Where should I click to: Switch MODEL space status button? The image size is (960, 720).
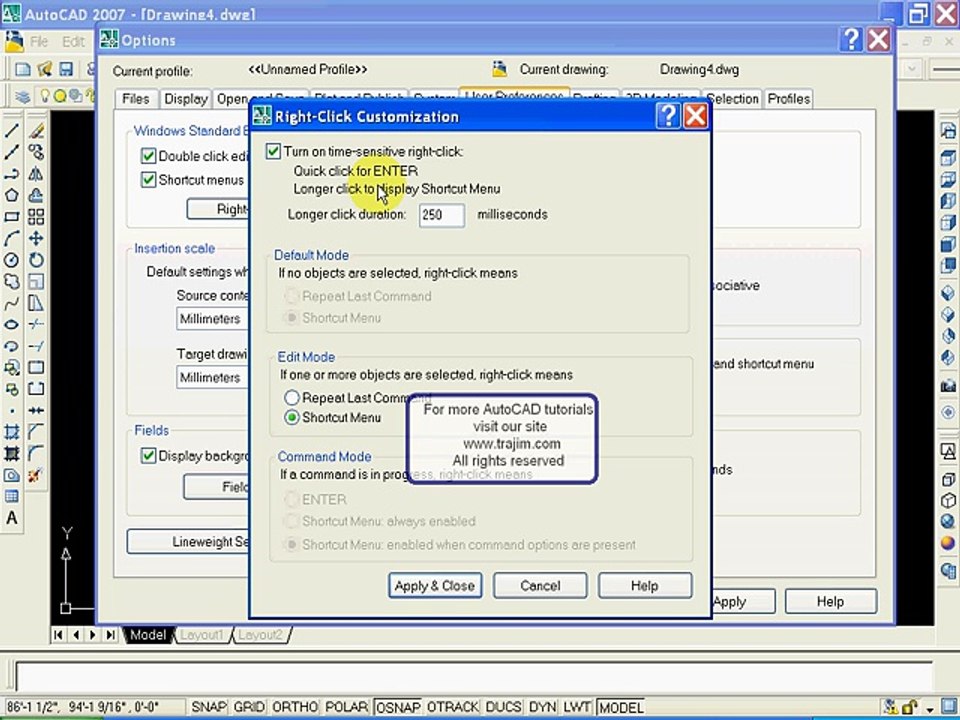click(x=621, y=707)
